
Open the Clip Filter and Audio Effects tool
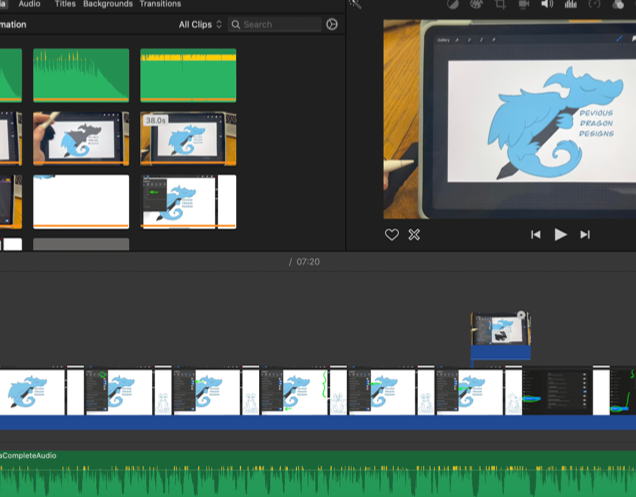[x=618, y=4]
